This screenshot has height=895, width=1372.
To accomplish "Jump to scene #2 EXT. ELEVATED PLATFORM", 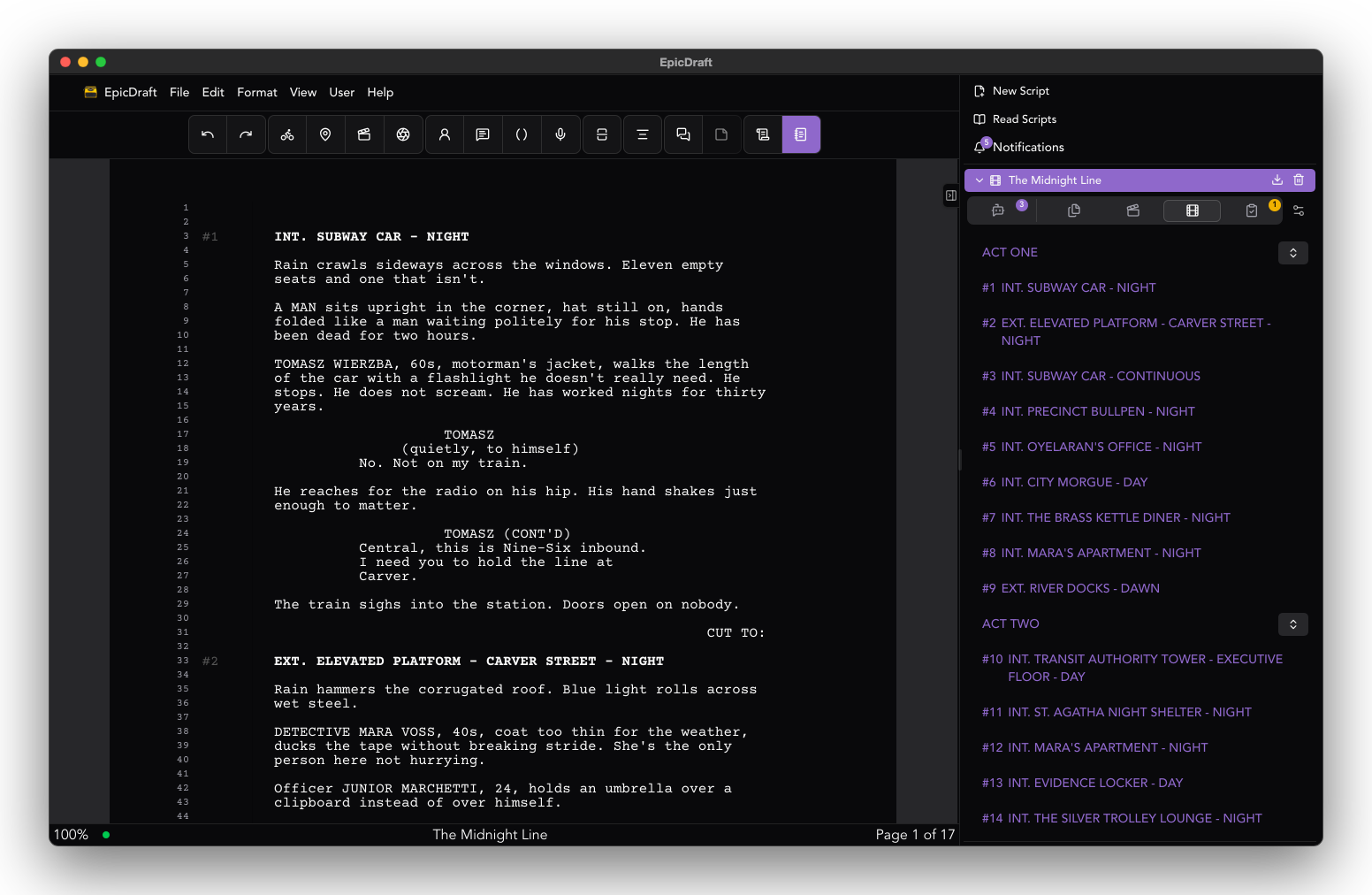I will pos(1126,332).
